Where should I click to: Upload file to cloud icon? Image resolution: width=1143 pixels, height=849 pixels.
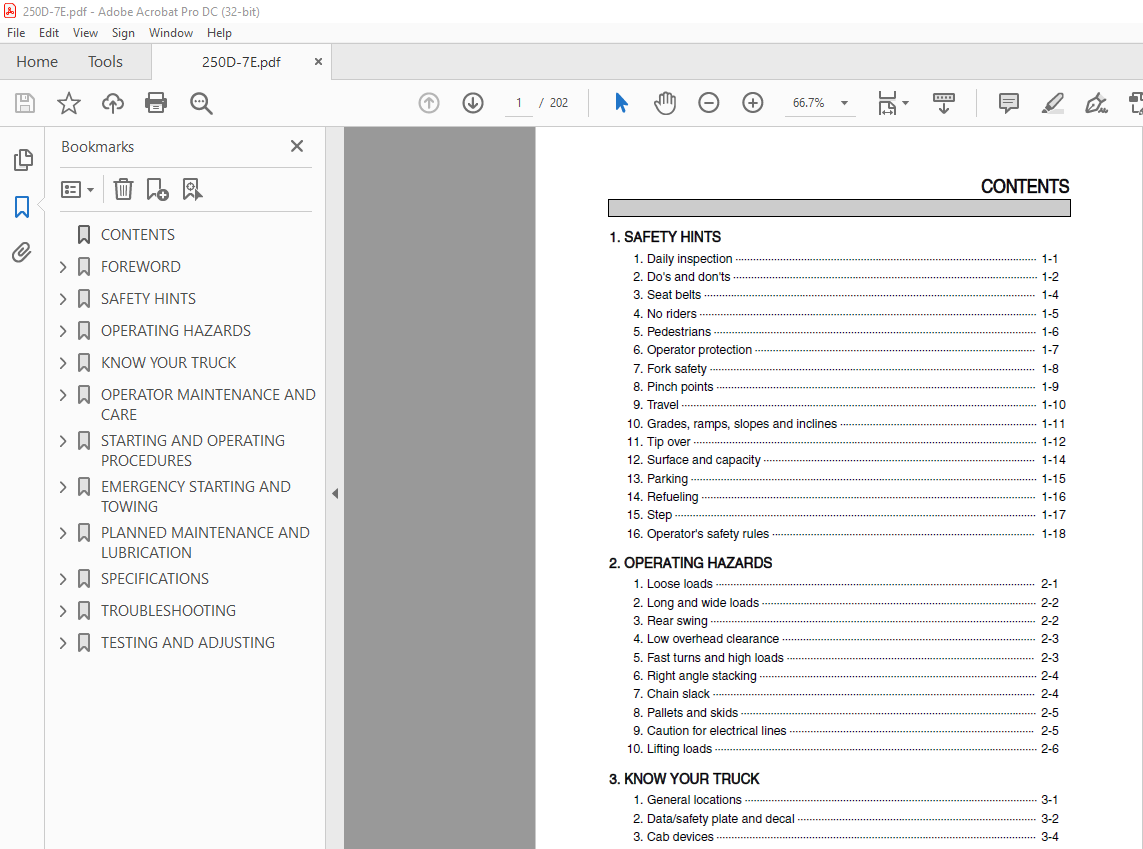tap(112, 103)
